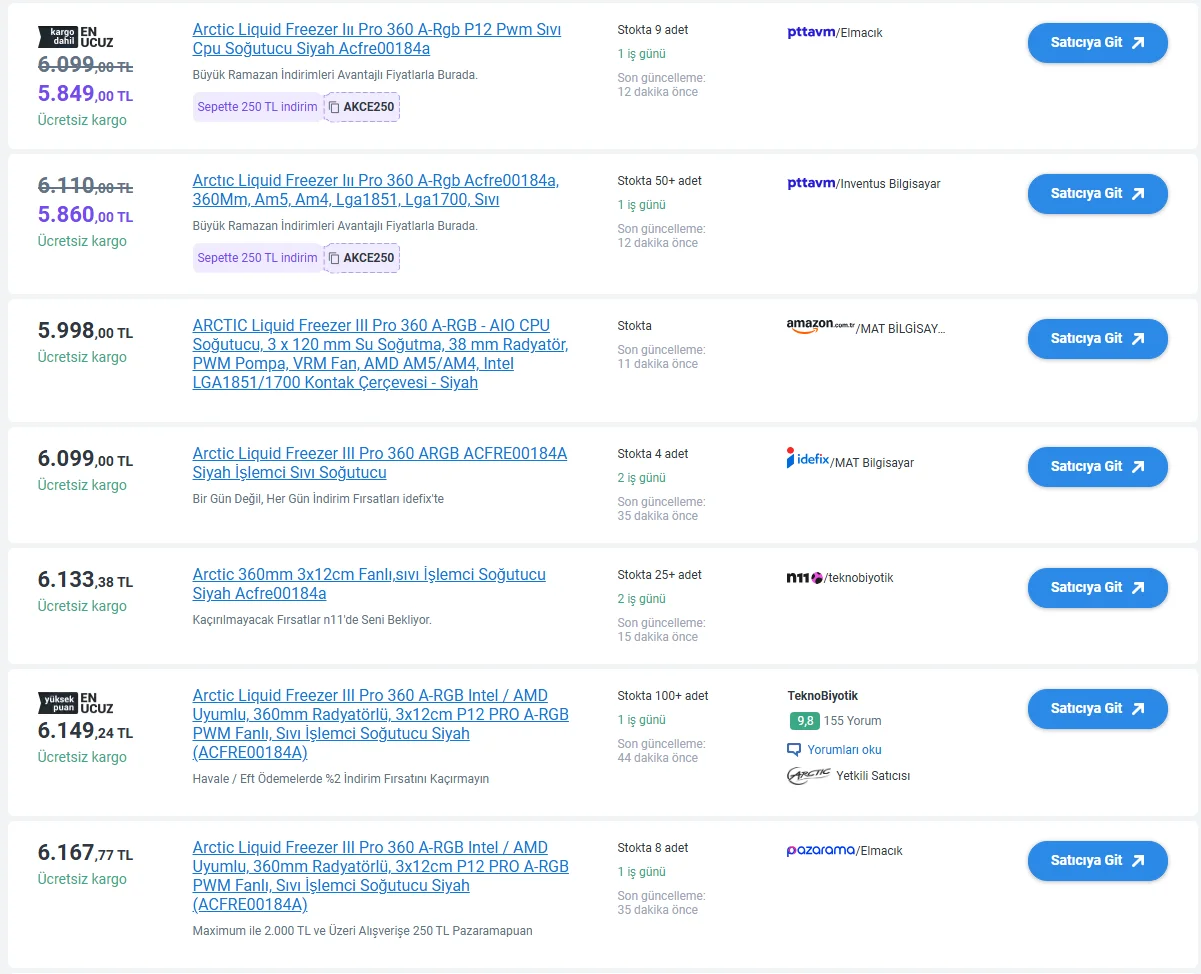1201x974 pixels.
Task: Click 'Yetkili Satıcısı' text
Action: click(x=873, y=776)
